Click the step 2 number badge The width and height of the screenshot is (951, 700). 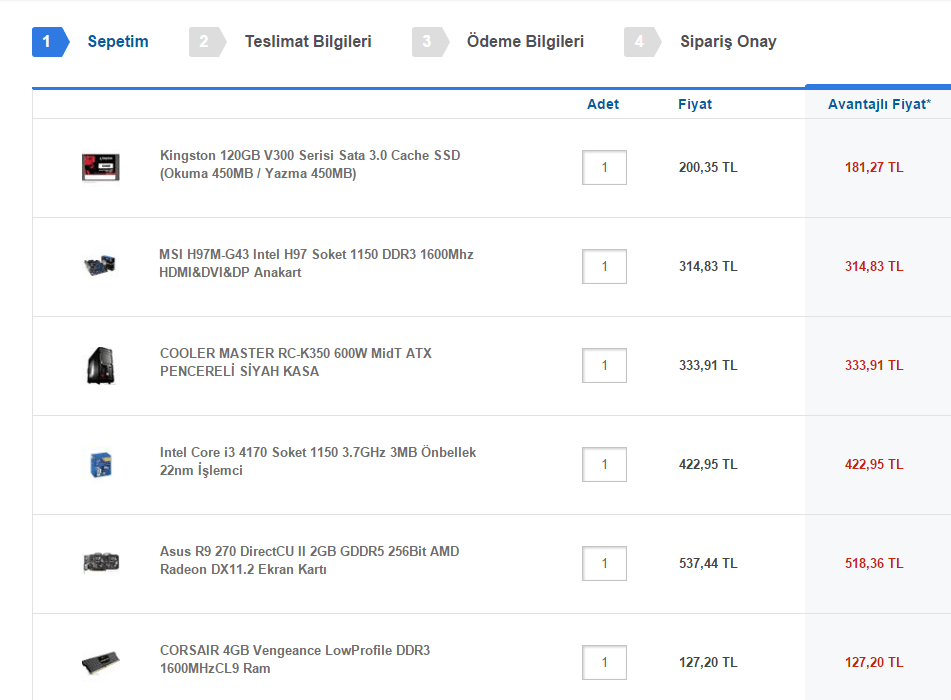click(x=204, y=42)
